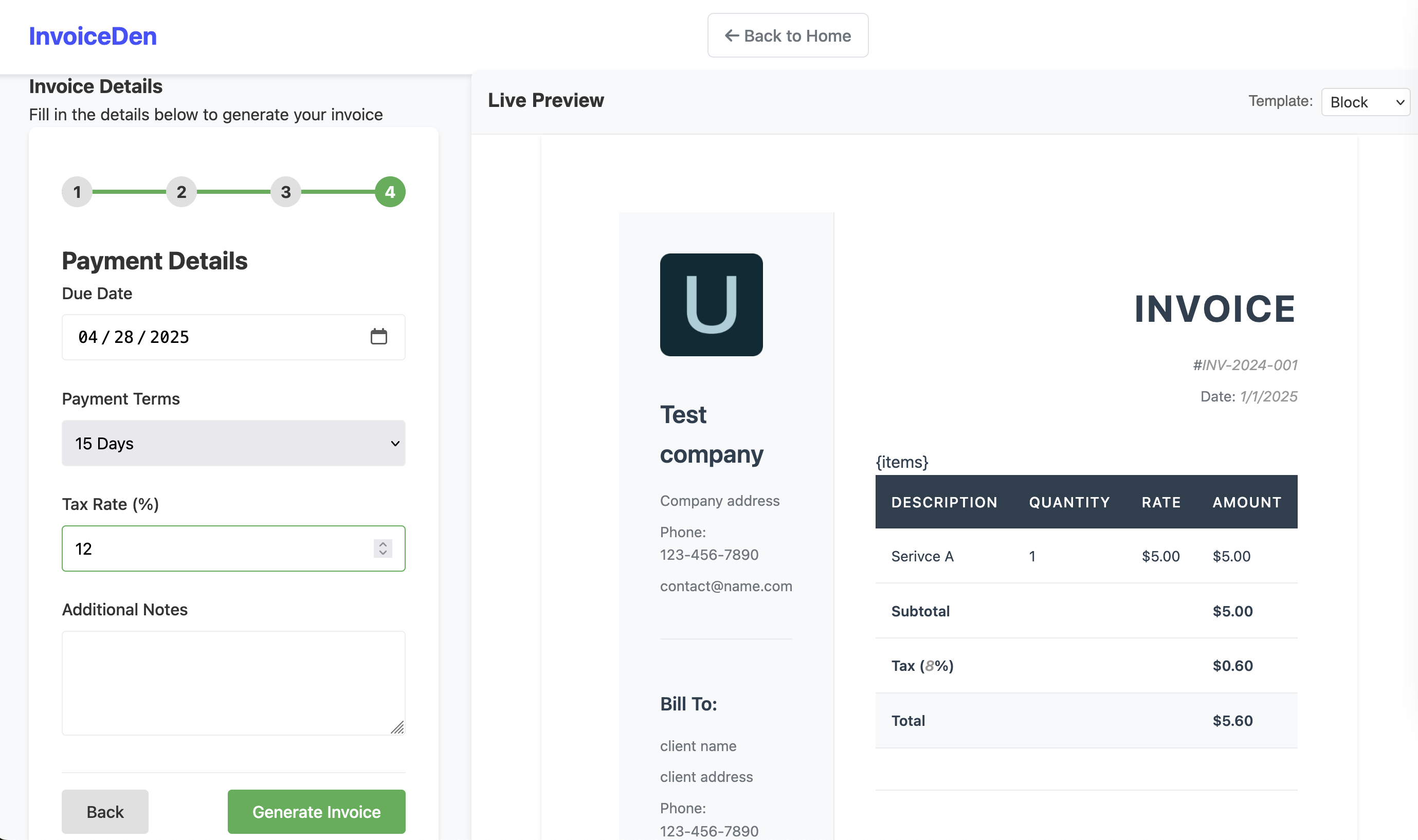
Task: Click step 1 in the progress stepper
Action: pos(77,192)
